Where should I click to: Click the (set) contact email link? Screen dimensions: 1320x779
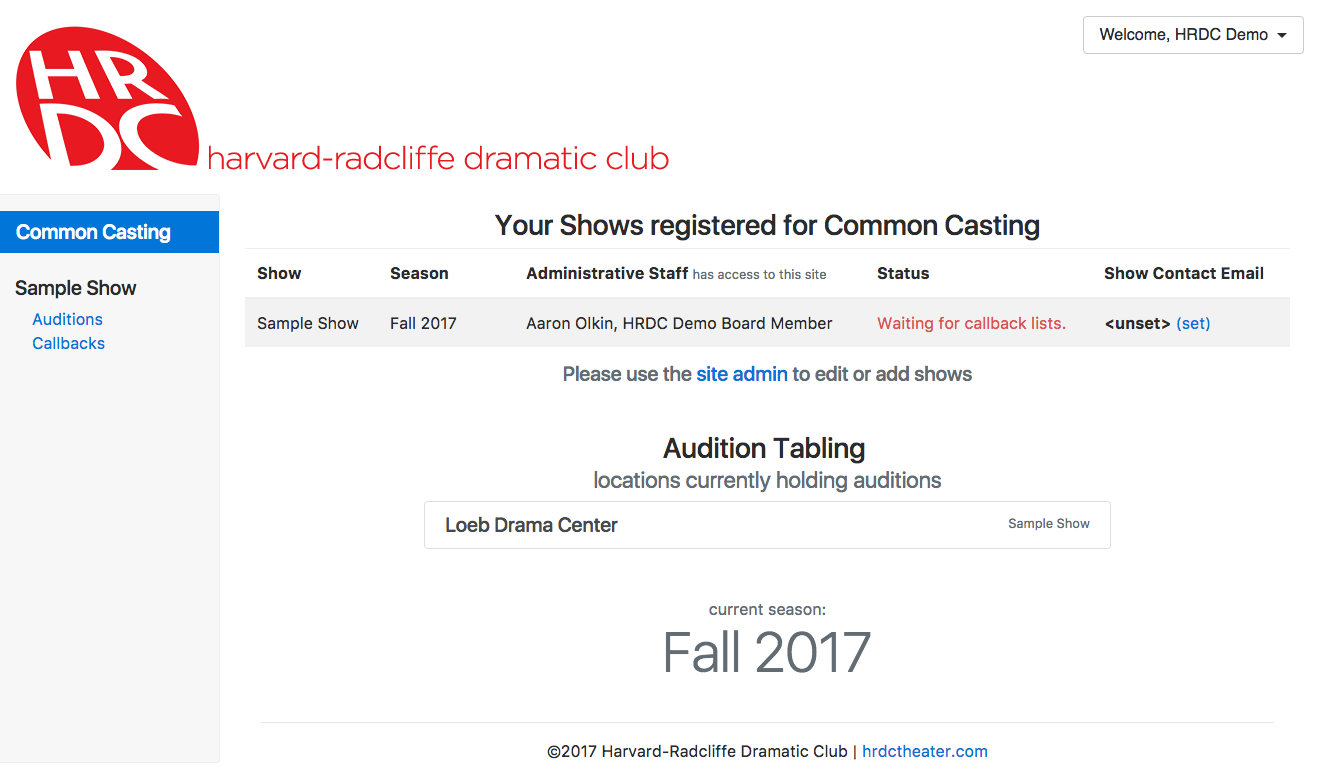pos(1193,323)
